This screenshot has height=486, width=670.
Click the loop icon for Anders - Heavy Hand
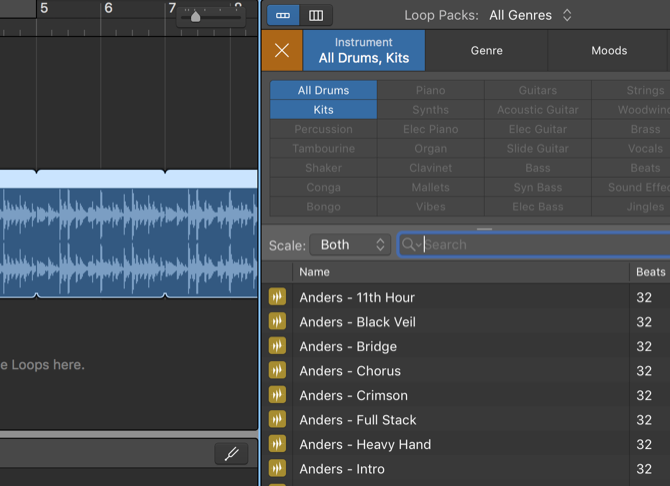(278, 444)
